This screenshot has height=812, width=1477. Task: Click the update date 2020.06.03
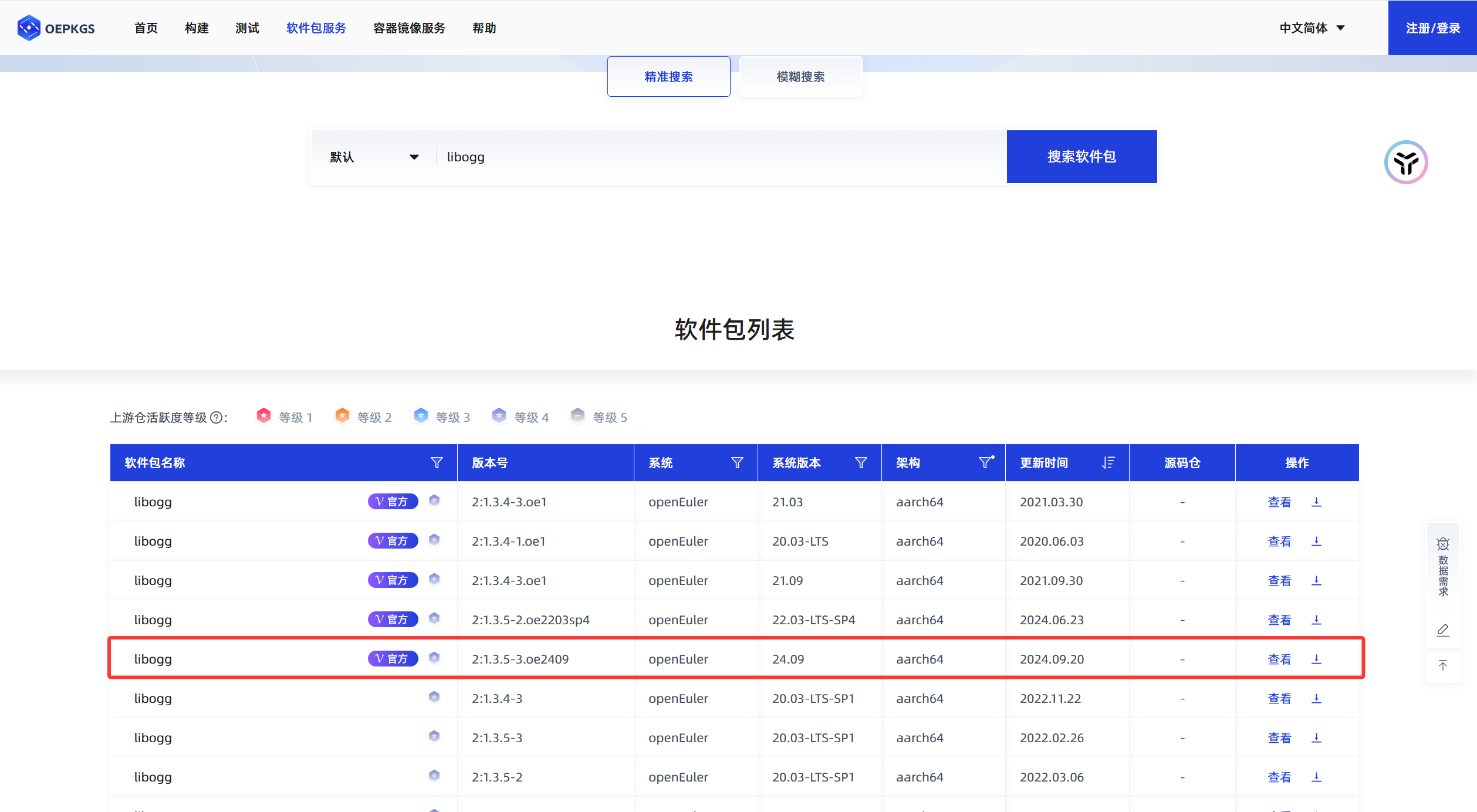click(x=1052, y=542)
